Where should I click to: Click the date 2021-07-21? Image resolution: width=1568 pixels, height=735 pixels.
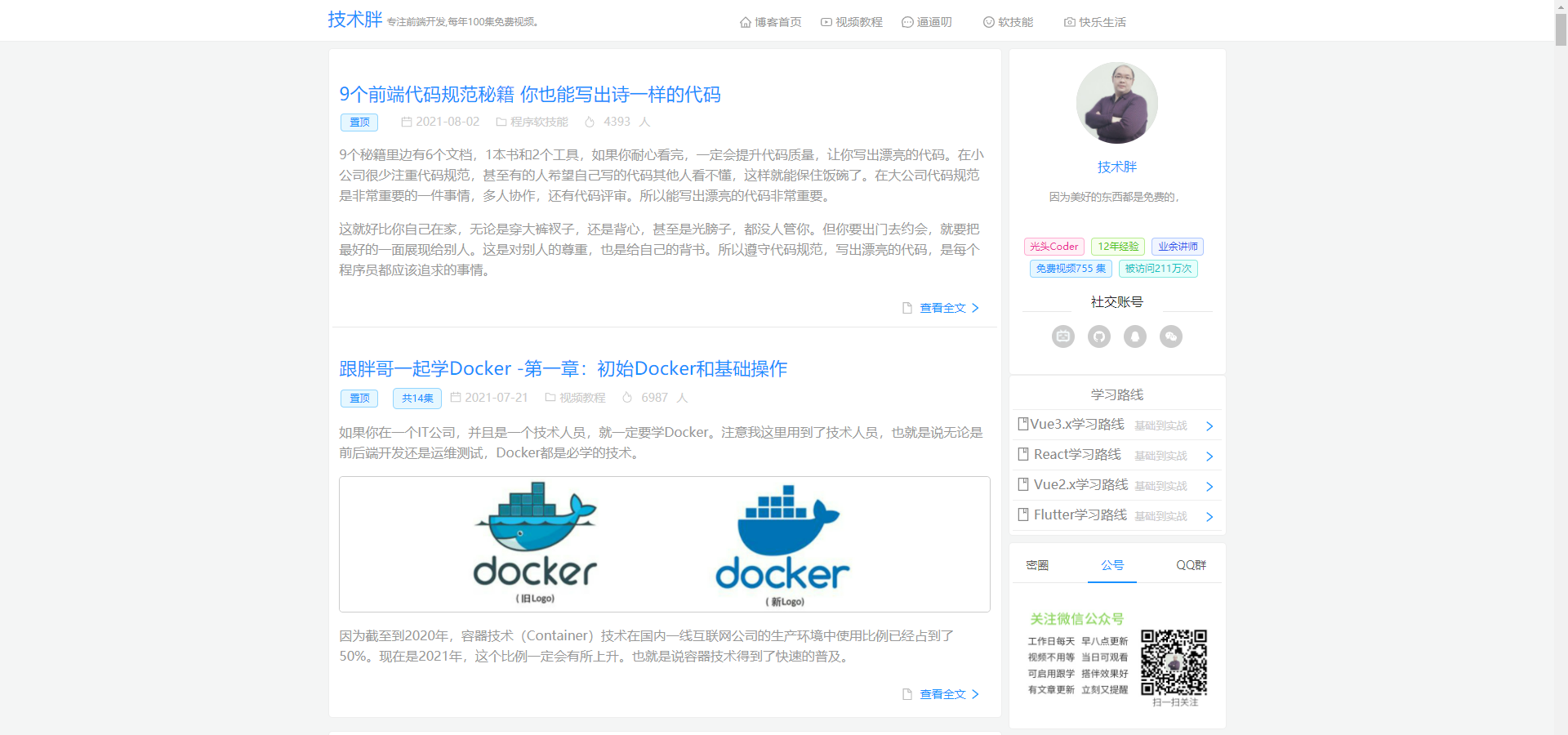[497, 398]
